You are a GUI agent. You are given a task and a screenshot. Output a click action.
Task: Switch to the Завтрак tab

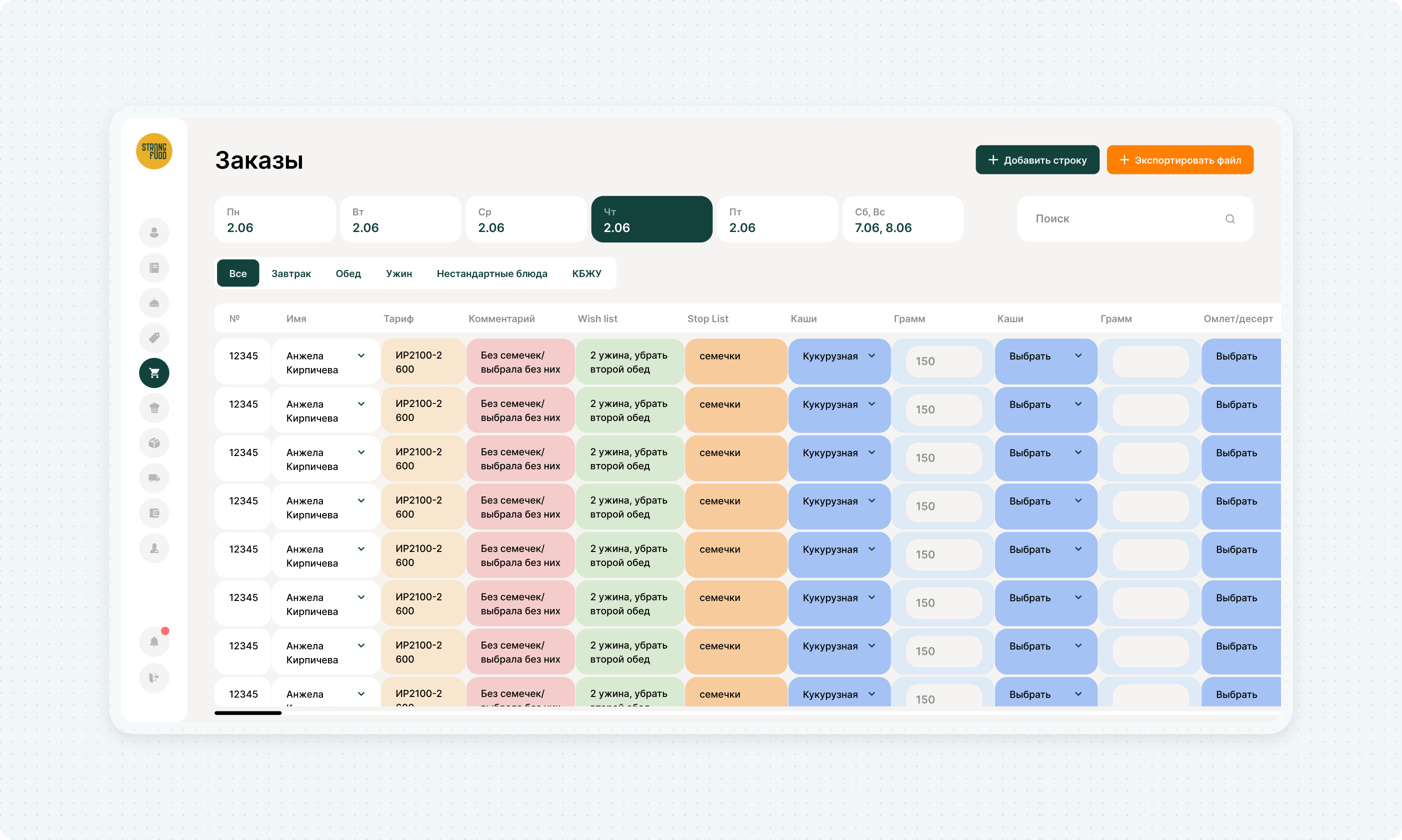291,274
